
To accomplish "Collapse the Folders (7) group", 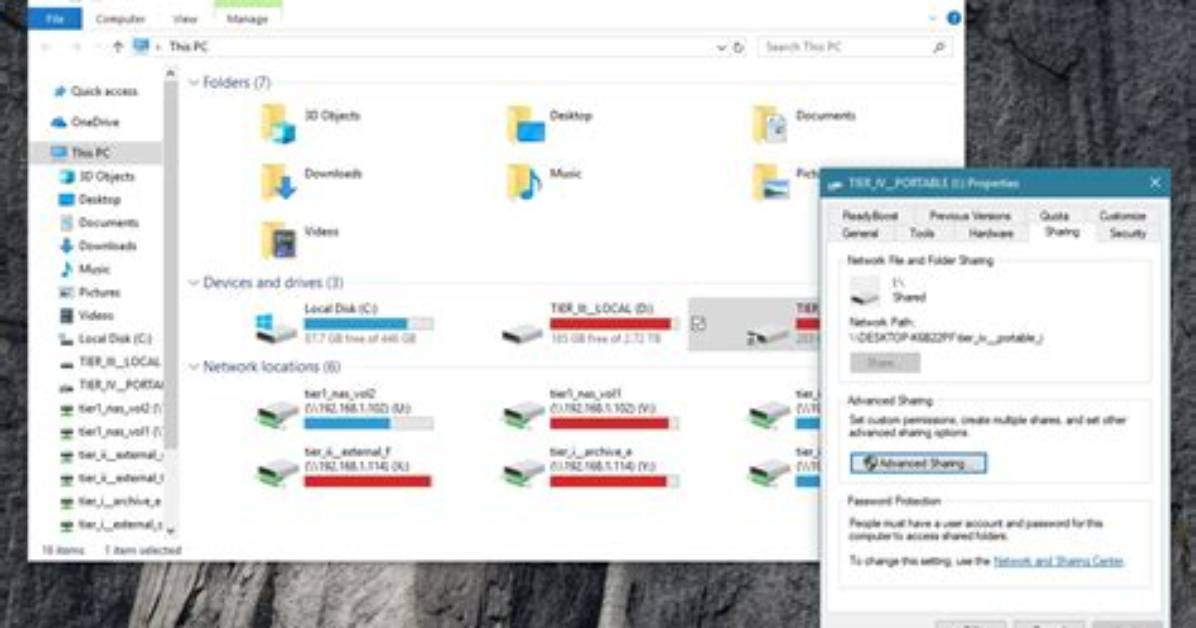I will coord(194,82).
